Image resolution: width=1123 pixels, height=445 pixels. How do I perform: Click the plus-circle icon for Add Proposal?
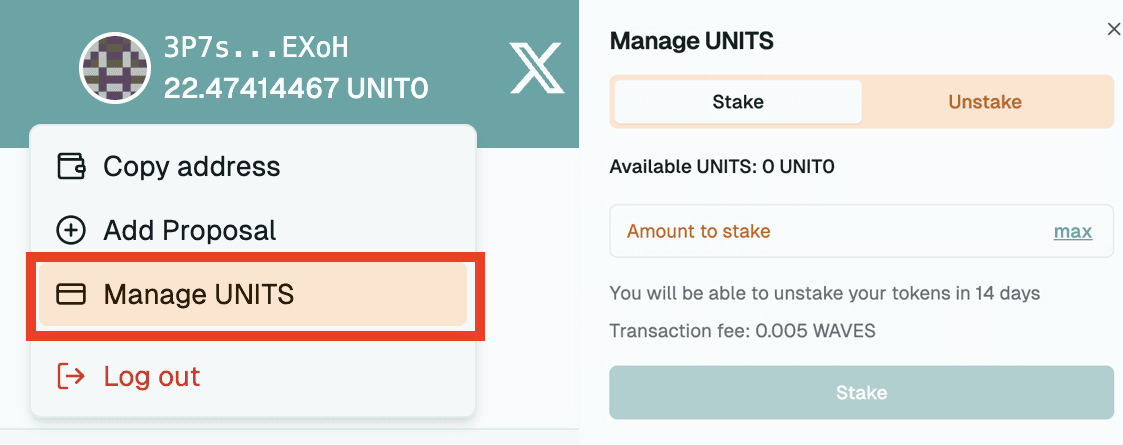pyautogui.click(x=71, y=231)
